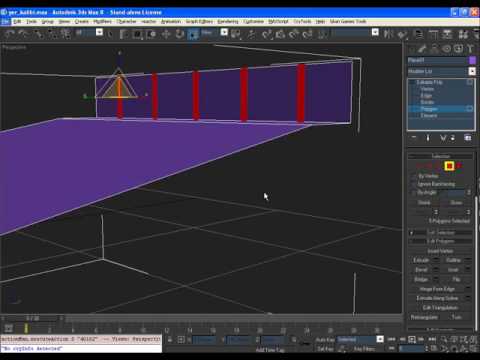Image resolution: width=480 pixels, height=360 pixels.
Task: Click the Element sub-object selection icon
Action: (x=459, y=166)
